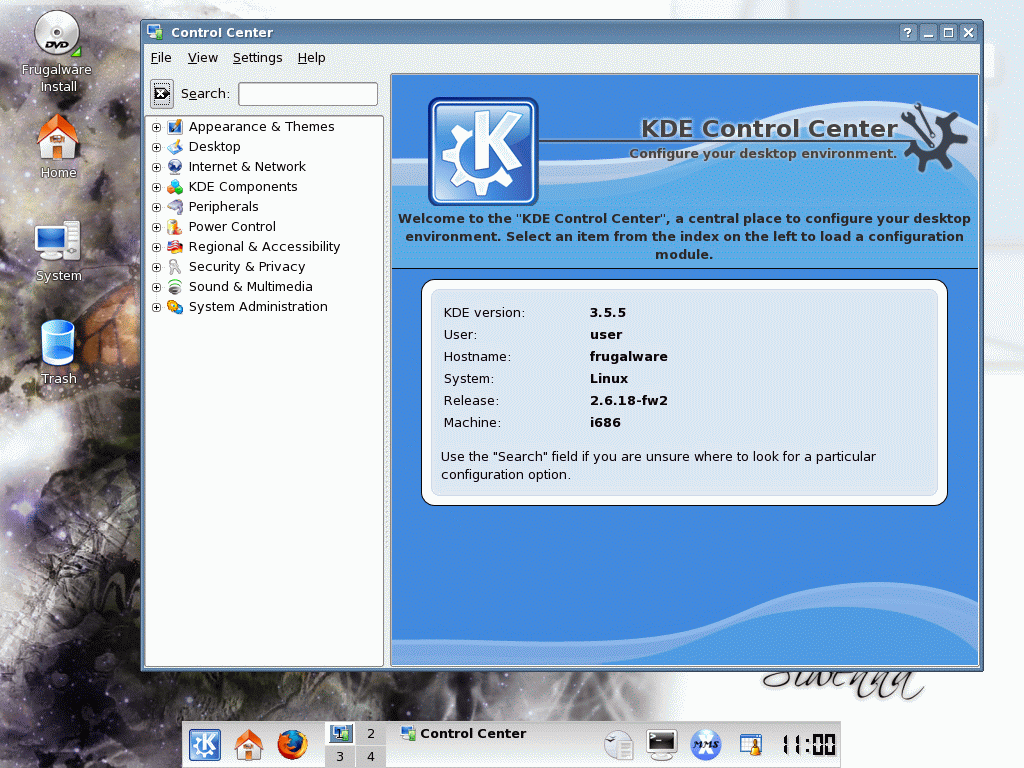The image size is (1024, 768).
Task: Expand the System Administration tree node
Action: pos(156,307)
